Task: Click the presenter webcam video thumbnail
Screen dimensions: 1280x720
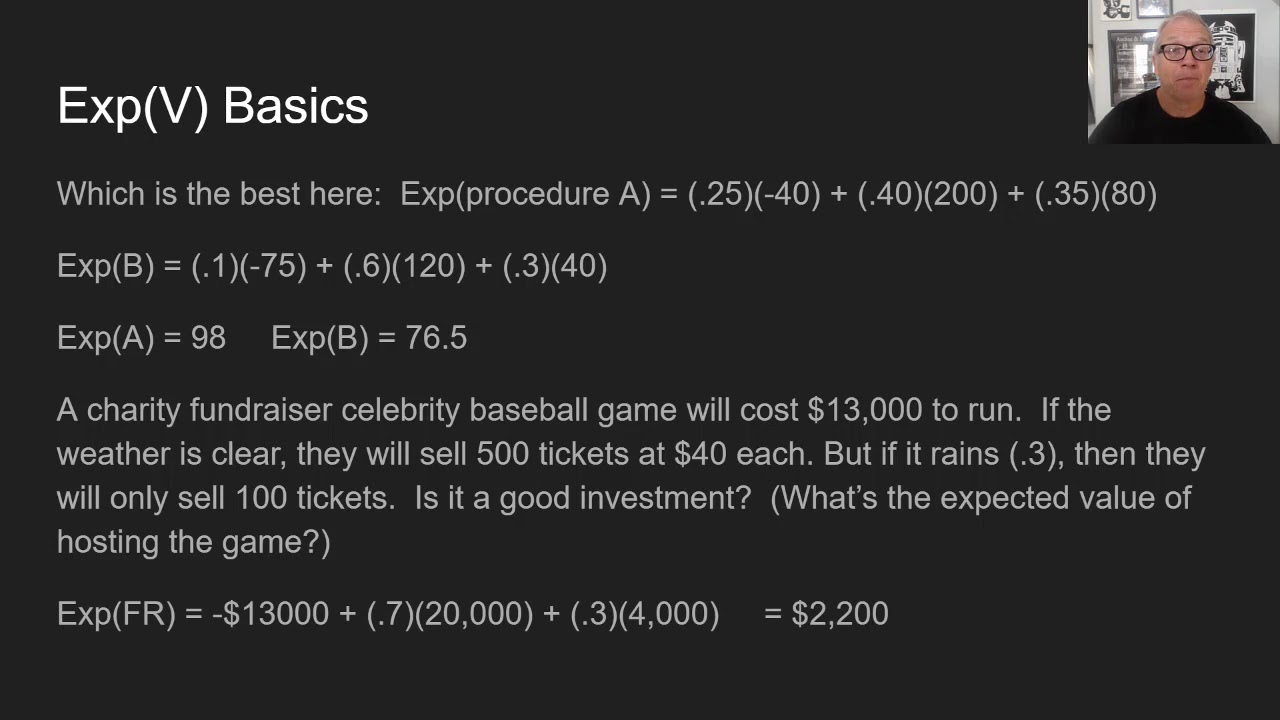Action: point(1184,72)
